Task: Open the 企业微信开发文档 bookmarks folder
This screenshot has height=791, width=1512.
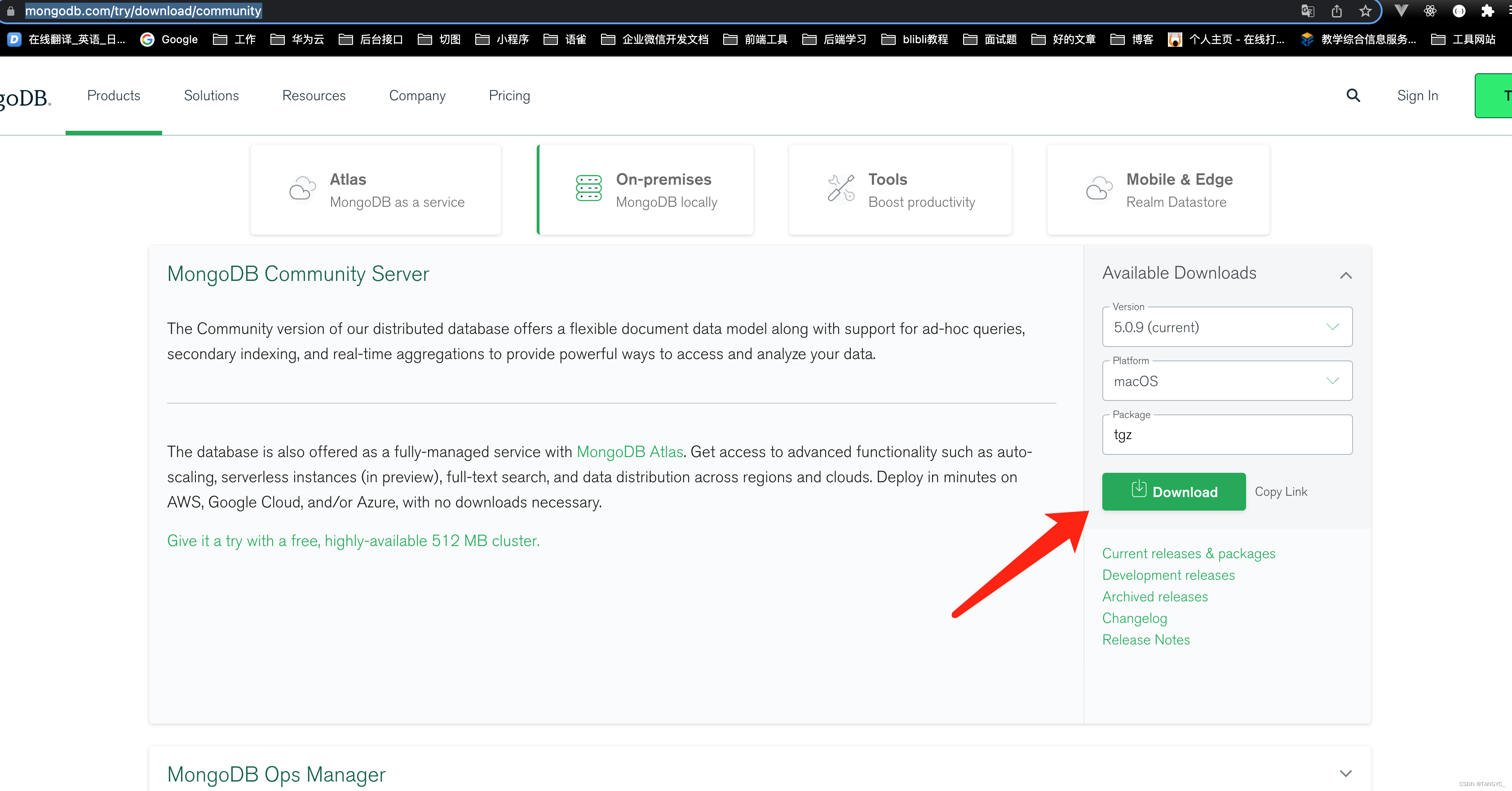Action: (655, 40)
